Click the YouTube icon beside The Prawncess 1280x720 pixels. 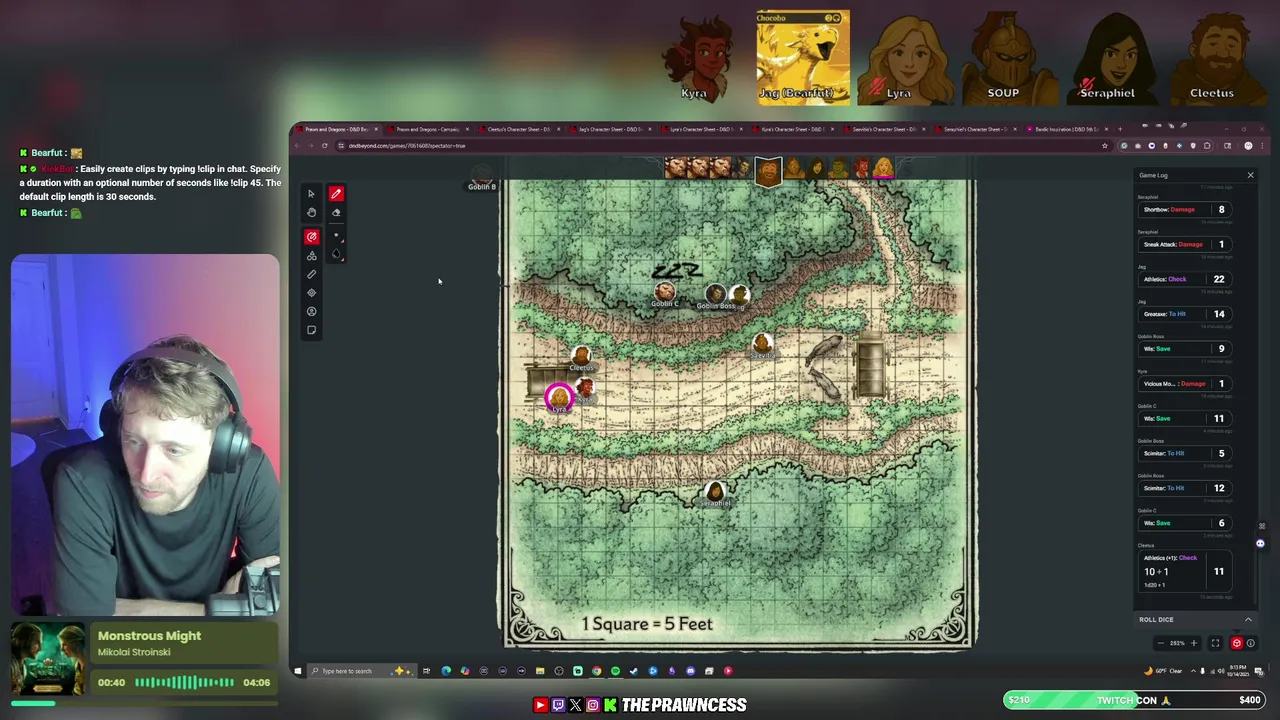point(540,705)
